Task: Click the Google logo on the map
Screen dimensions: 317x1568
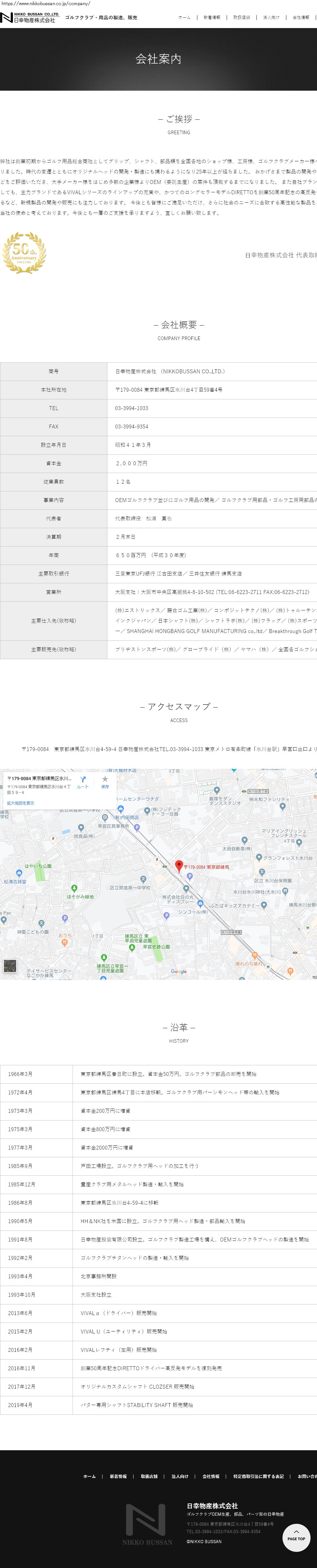Action: [x=179, y=971]
